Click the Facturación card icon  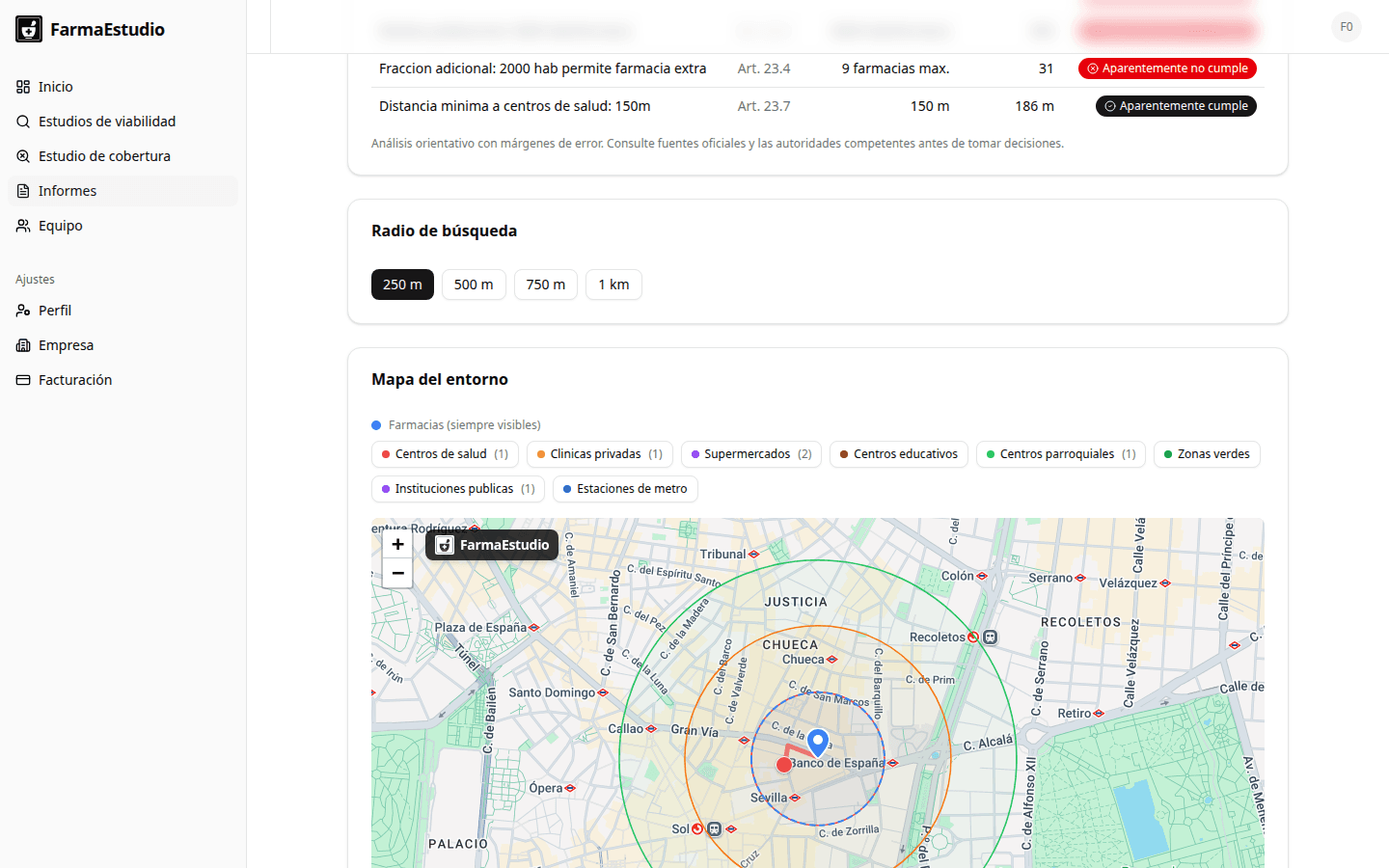pyautogui.click(x=22, y=379)
